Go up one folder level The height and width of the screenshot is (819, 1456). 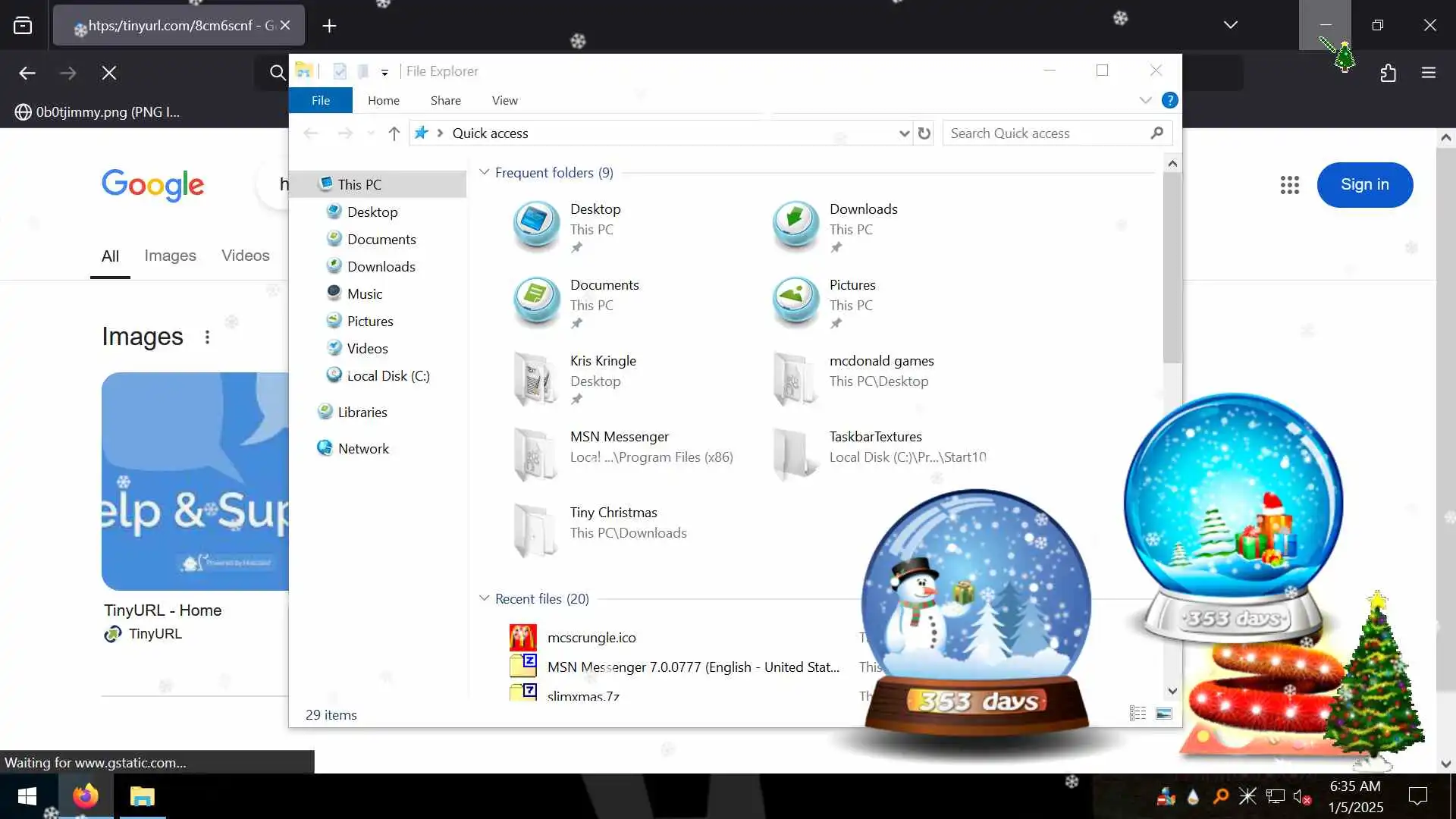pos(394,133)
